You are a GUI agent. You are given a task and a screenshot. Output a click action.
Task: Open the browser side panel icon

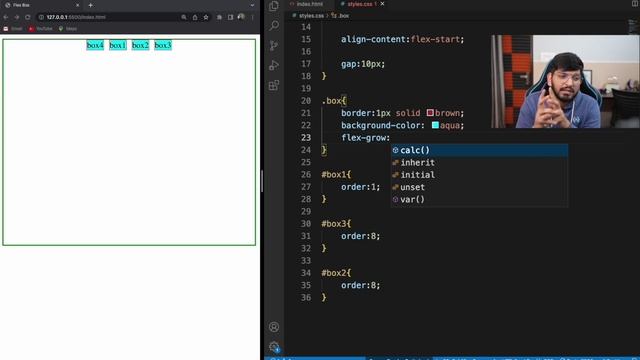(x=230, y=17)
